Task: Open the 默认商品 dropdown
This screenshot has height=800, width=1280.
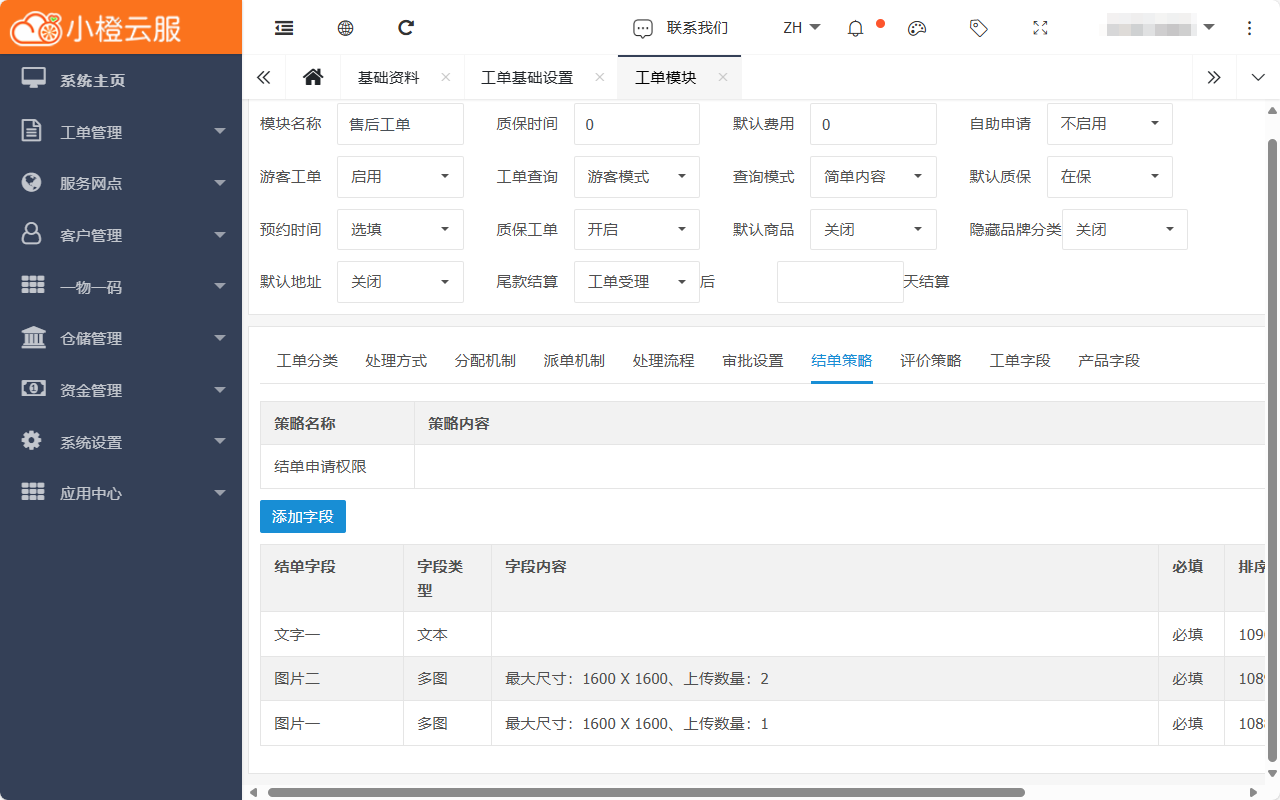Action: (873, 229)
